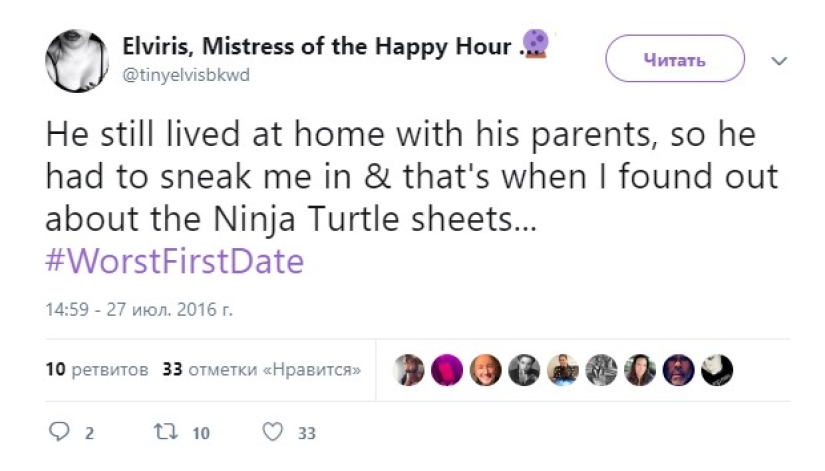The width and height of the screenshot is (825, 471).
Task: Like the tweet with the heart icon
Action: [272, 433]
